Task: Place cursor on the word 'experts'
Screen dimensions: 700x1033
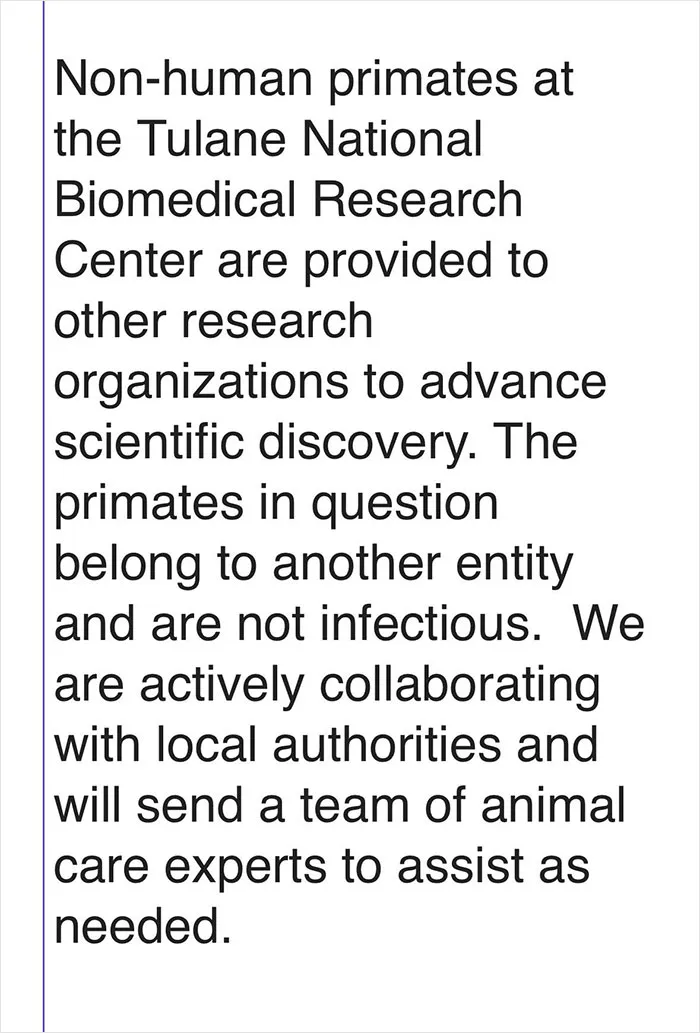Action: [245, 866]
